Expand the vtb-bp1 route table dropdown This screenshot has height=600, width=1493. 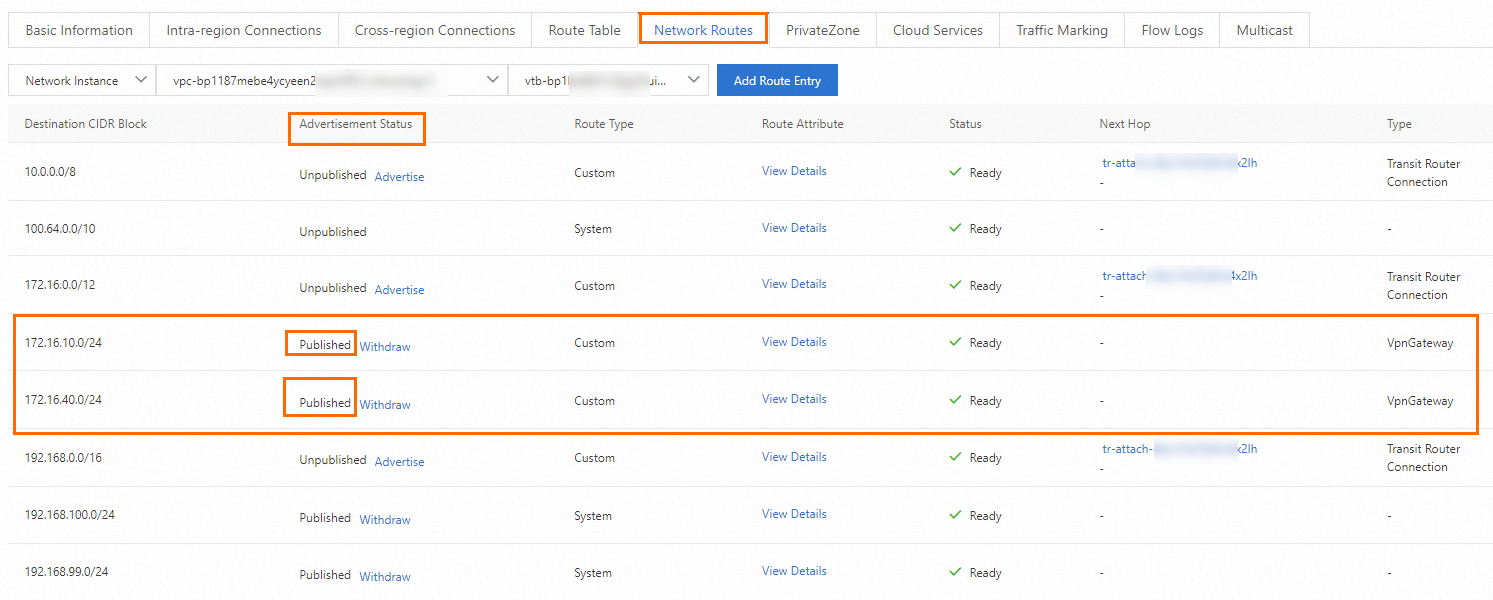tap(608, 81)
